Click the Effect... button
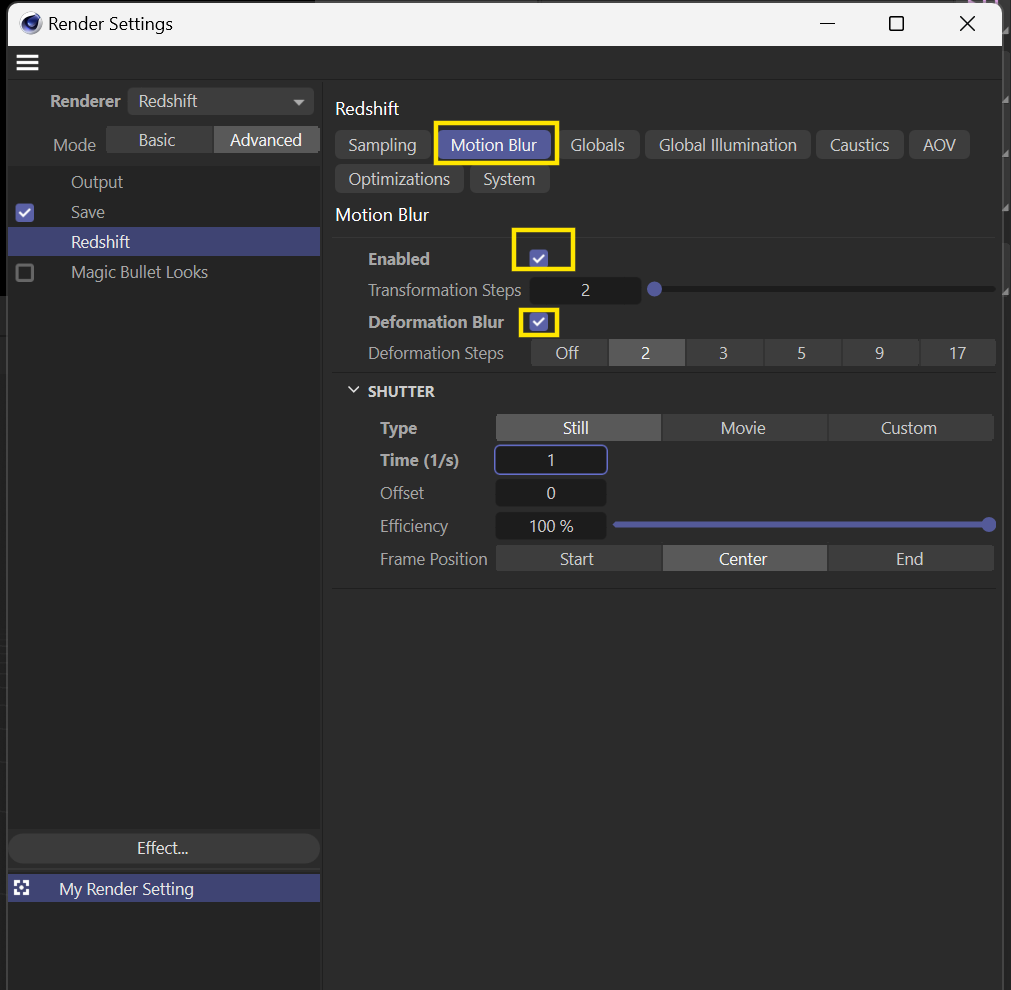The width and height of the screenshot is (1011, 990). point(164,848)
